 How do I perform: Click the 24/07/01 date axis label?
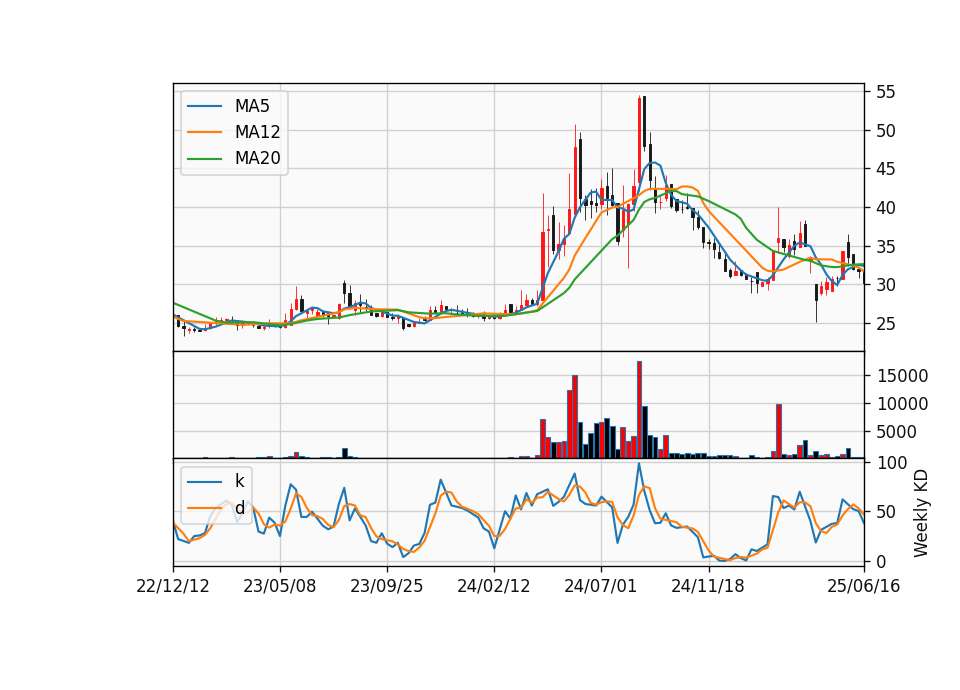[601, 586]
